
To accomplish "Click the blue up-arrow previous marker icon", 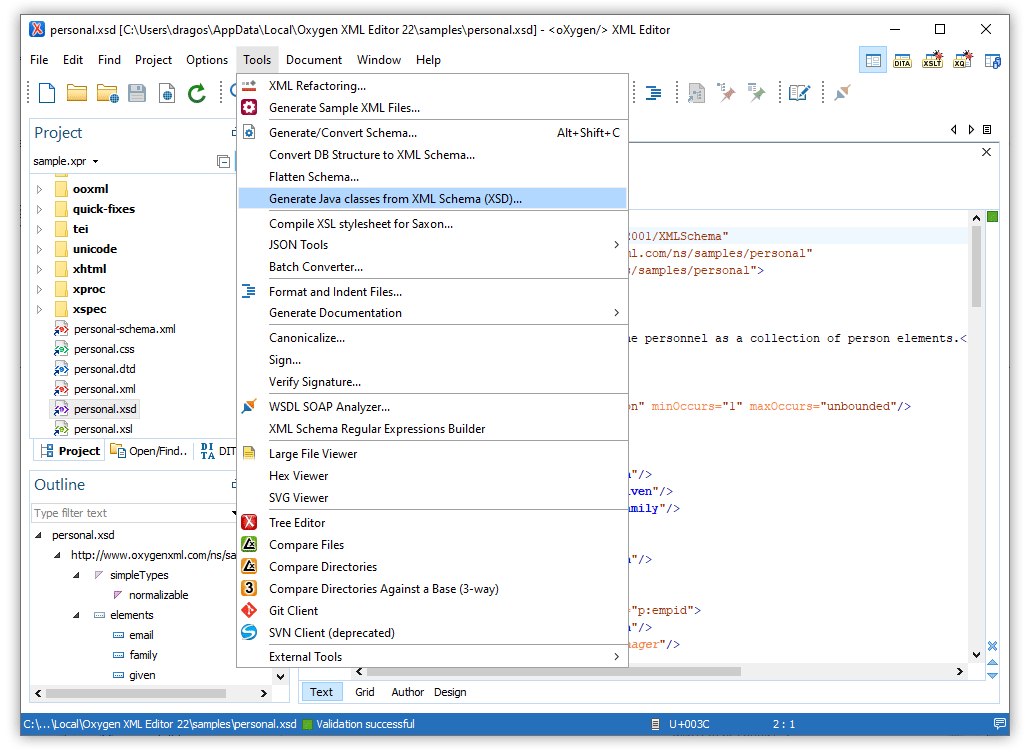I will coord(993,662).
